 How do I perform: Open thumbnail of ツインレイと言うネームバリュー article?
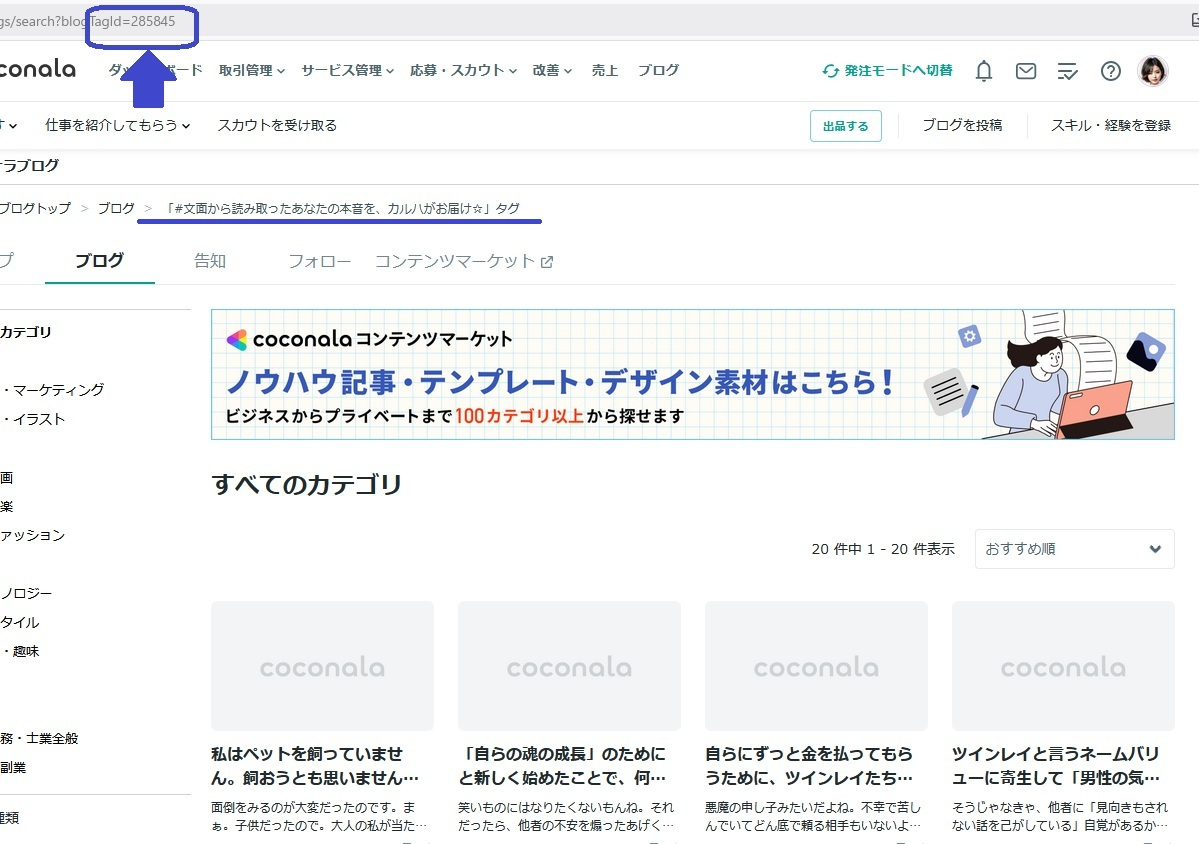(1063, 666)
